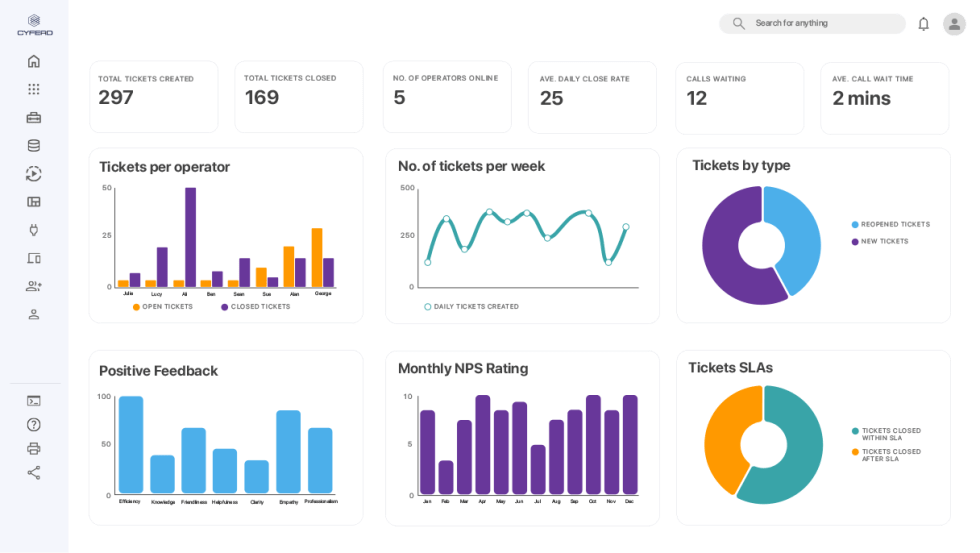Open the Ave. Call Wait Time card
Screen dimensions: 980x553
coord(884,97)
